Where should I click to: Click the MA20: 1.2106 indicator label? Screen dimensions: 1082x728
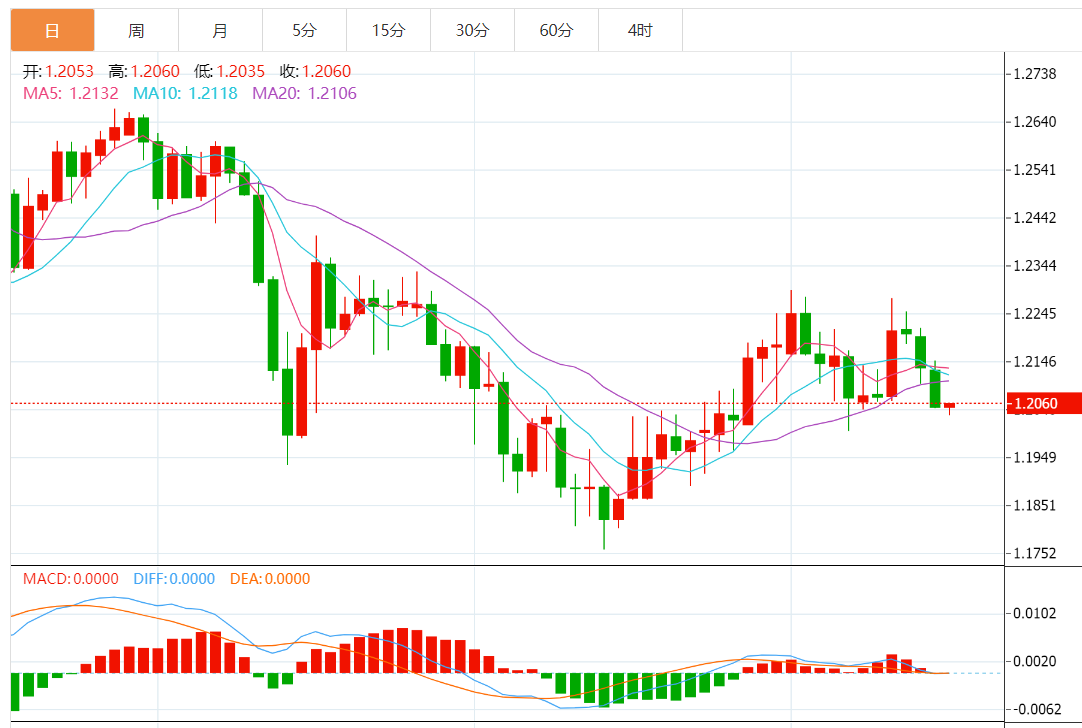click(x=304, y=93)
